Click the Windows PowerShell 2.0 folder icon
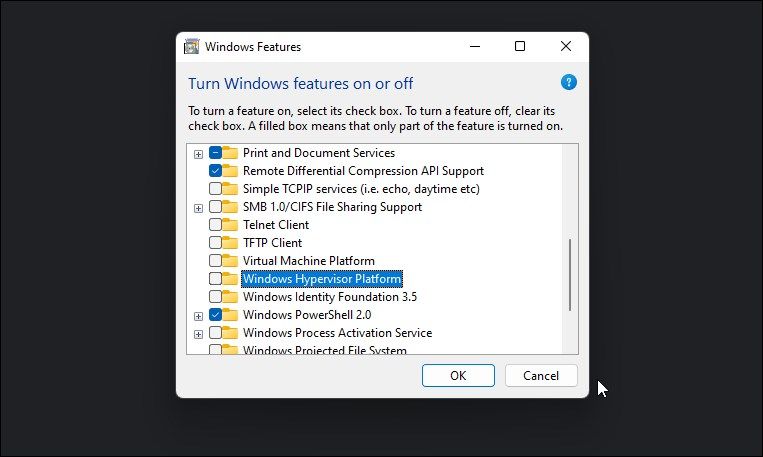763x457 pixels. tap(230, 315)
